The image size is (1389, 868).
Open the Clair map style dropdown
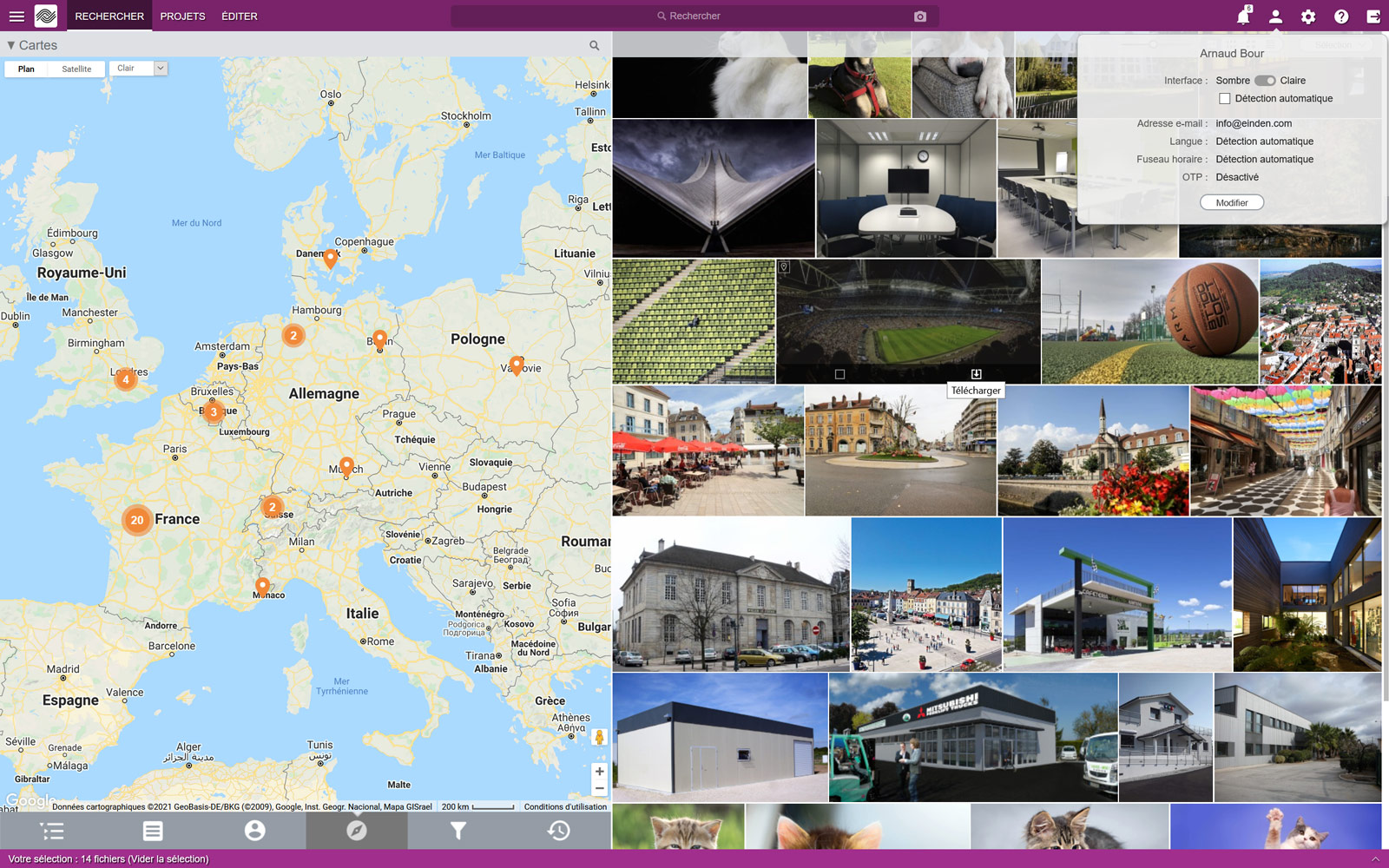tap(159, 68)
